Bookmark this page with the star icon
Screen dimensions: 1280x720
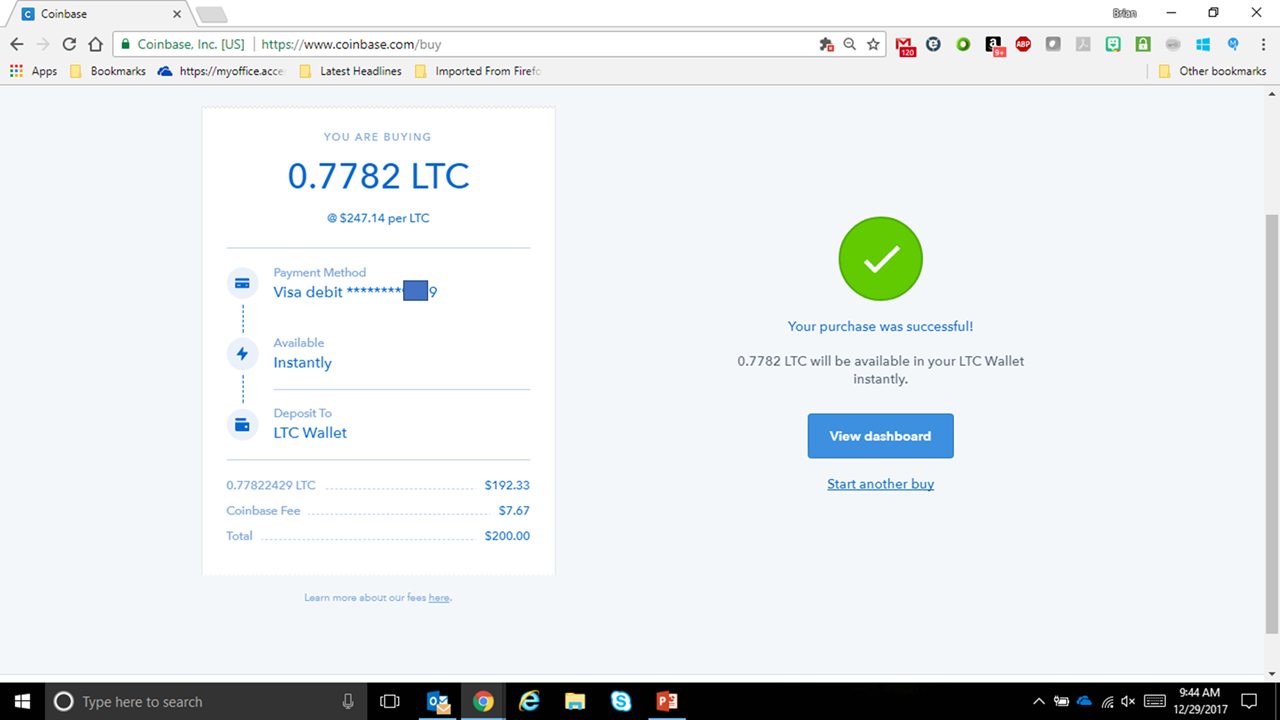click(x=873, y=44)
